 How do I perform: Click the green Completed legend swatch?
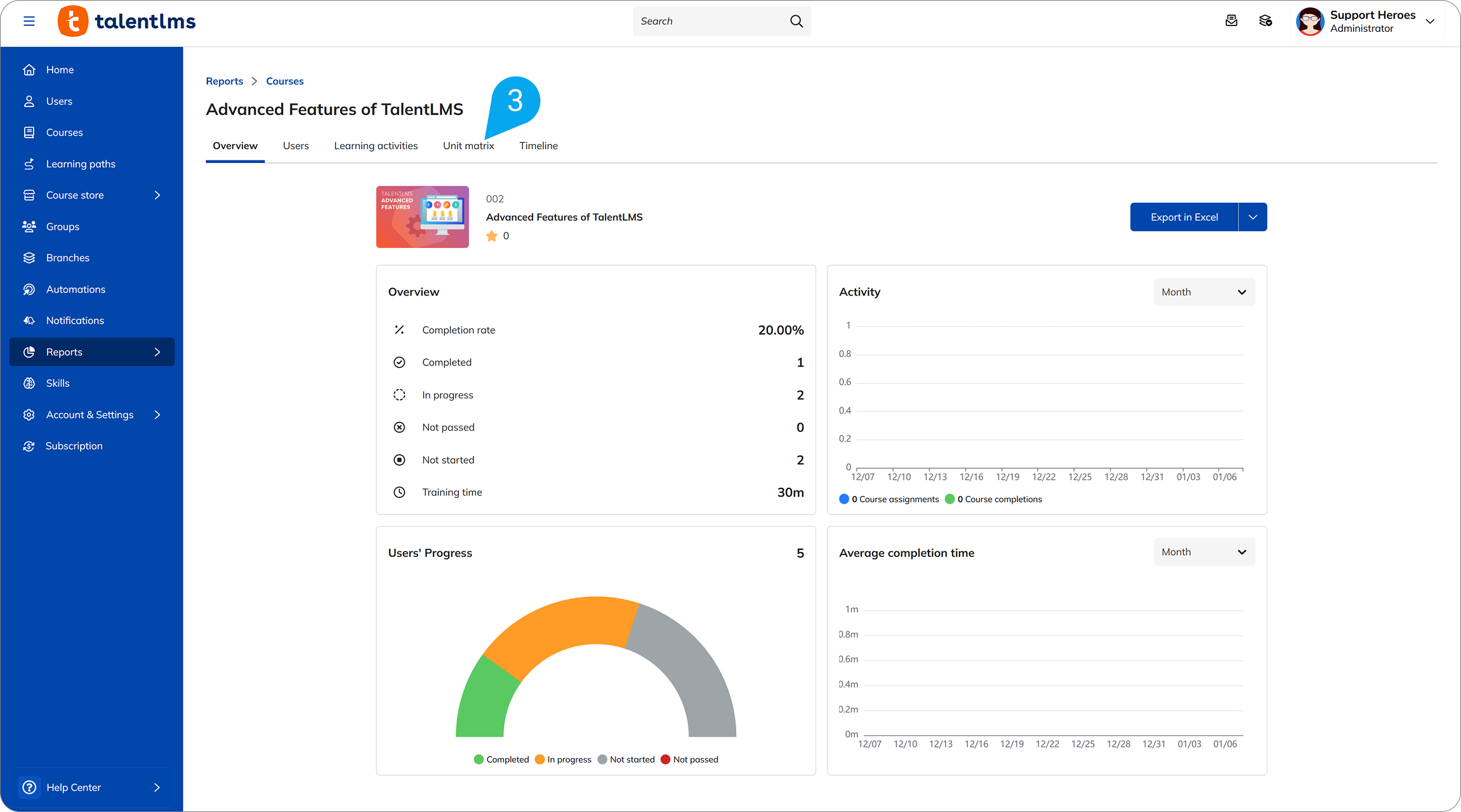tap(478, 759)
